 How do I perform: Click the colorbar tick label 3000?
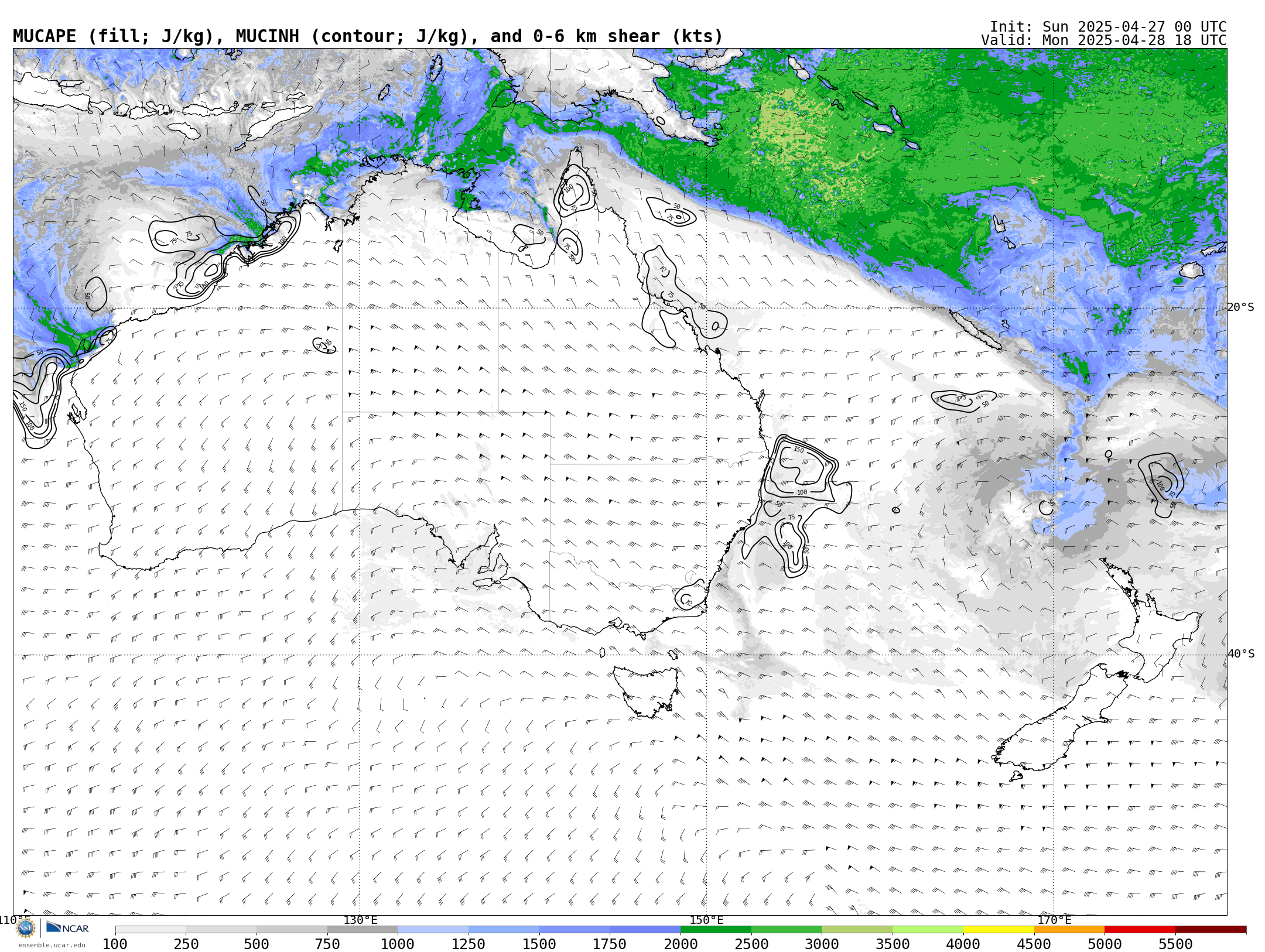pos(822,944)
